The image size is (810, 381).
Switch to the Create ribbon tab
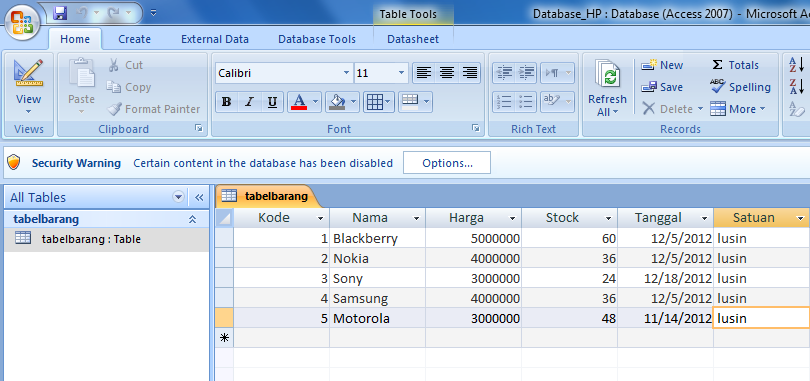(134, 39)
